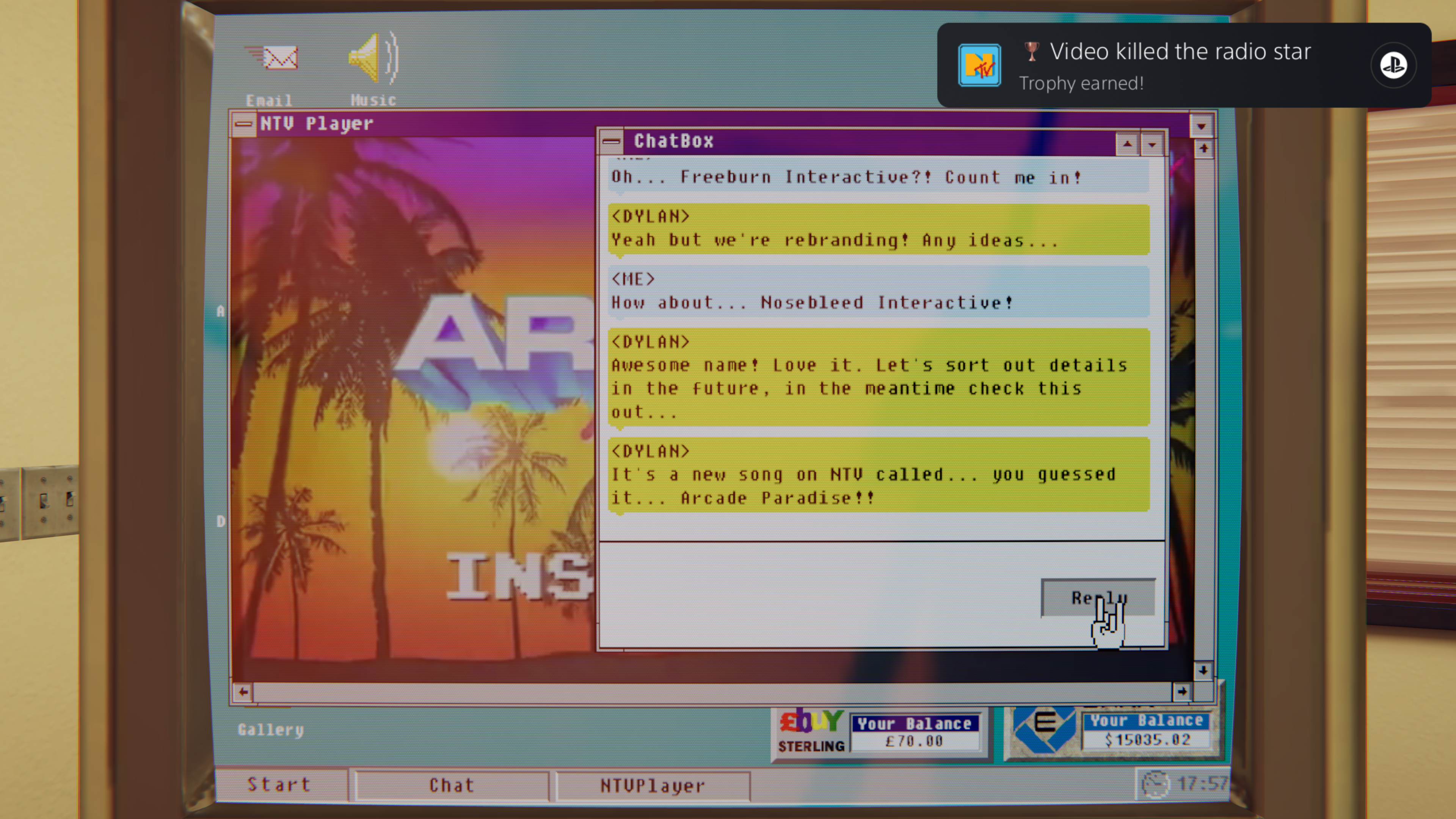This screenshot has width=1456, height=819.
Task: Open the ChatBox window system menu
Action: click(x=611, y=141)
